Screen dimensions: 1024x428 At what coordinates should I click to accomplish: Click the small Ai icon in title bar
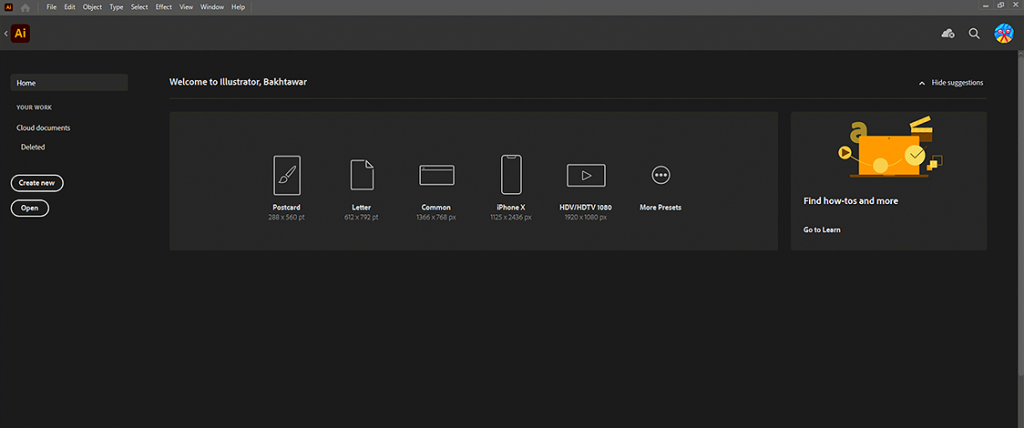(8, 7)
